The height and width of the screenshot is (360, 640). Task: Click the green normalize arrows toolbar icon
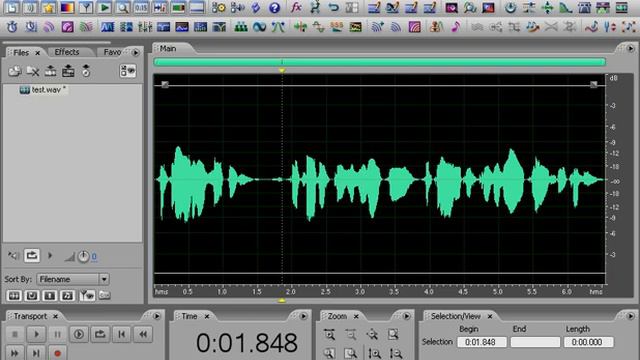point(547,7)
